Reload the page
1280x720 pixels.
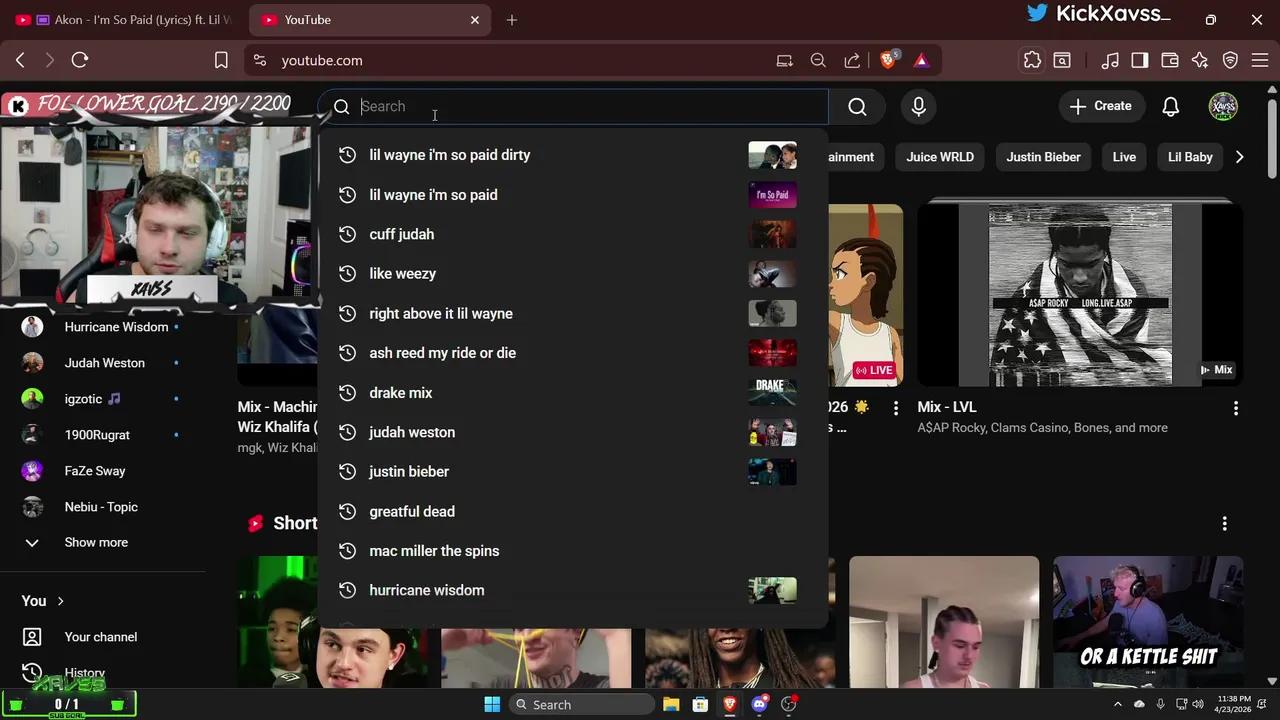point(80,60)
